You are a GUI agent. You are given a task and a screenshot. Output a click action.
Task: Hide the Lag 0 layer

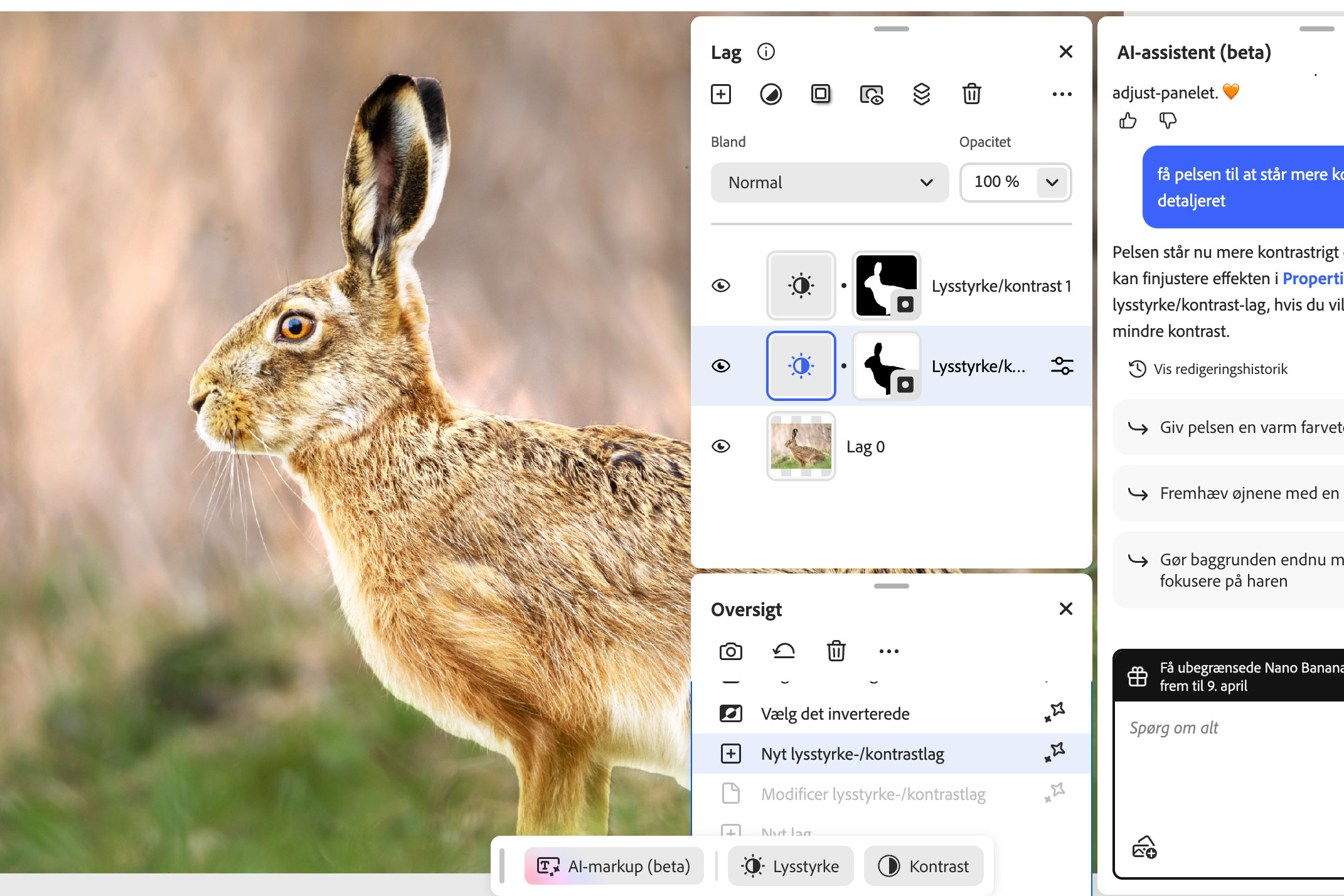tap(721, 446)
